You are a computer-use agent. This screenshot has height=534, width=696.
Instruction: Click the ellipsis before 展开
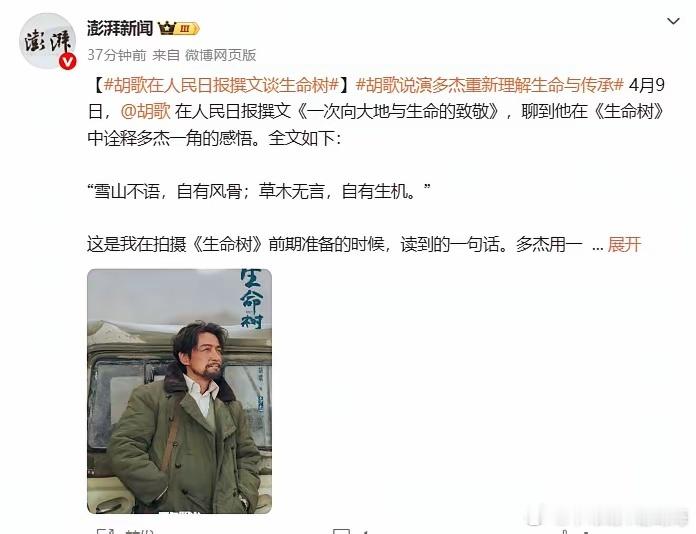pyautogui.click(x=597, y=245)
